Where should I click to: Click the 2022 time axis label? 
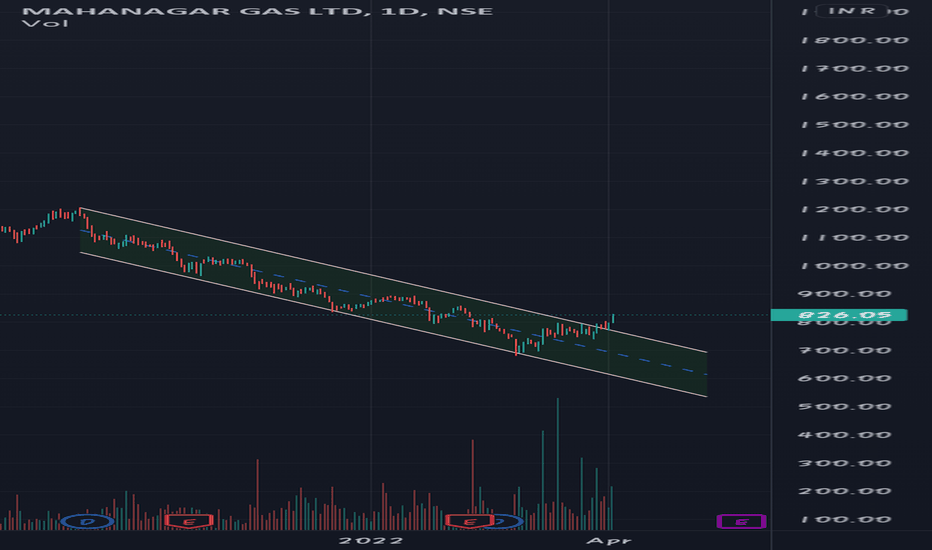click(371, 540)
